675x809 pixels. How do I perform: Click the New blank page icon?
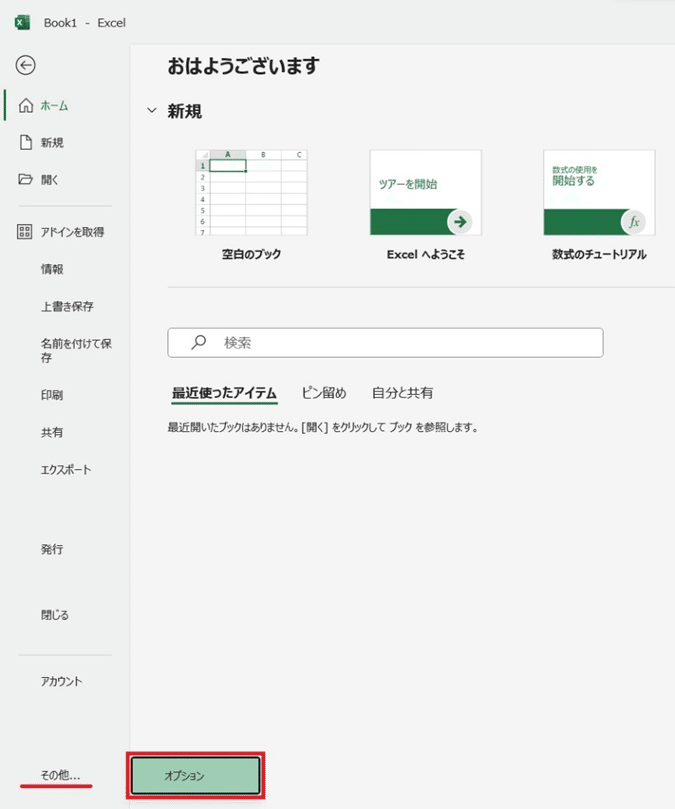(26, 142)
